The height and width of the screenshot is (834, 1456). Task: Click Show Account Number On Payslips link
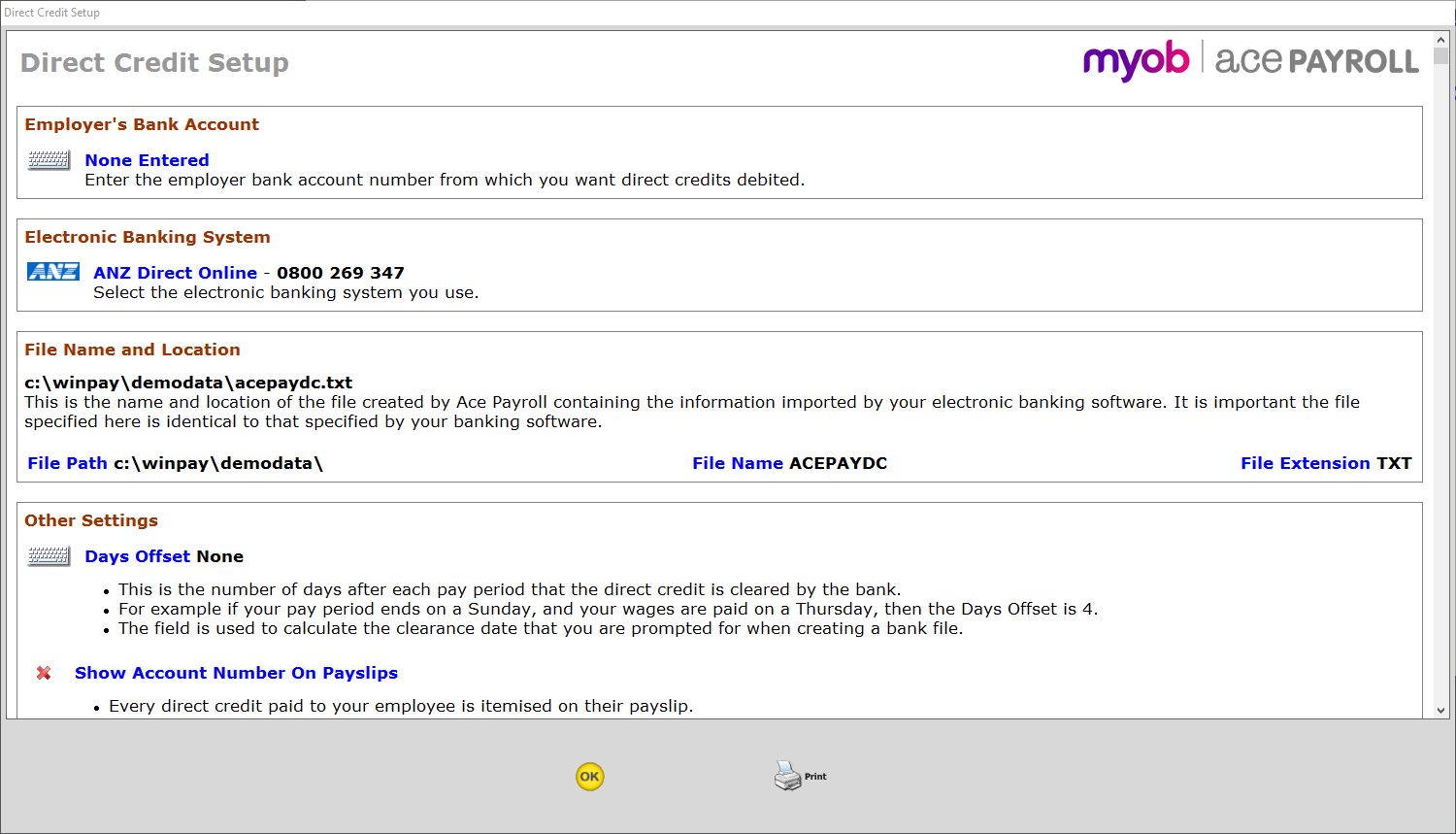pos(236,673)
